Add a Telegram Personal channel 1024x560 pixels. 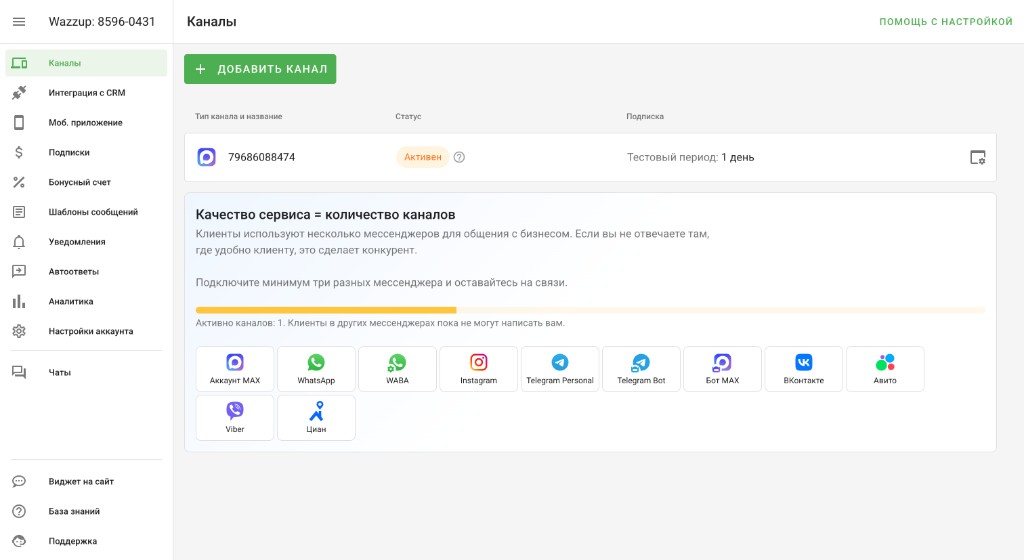[x=560, y=369]
